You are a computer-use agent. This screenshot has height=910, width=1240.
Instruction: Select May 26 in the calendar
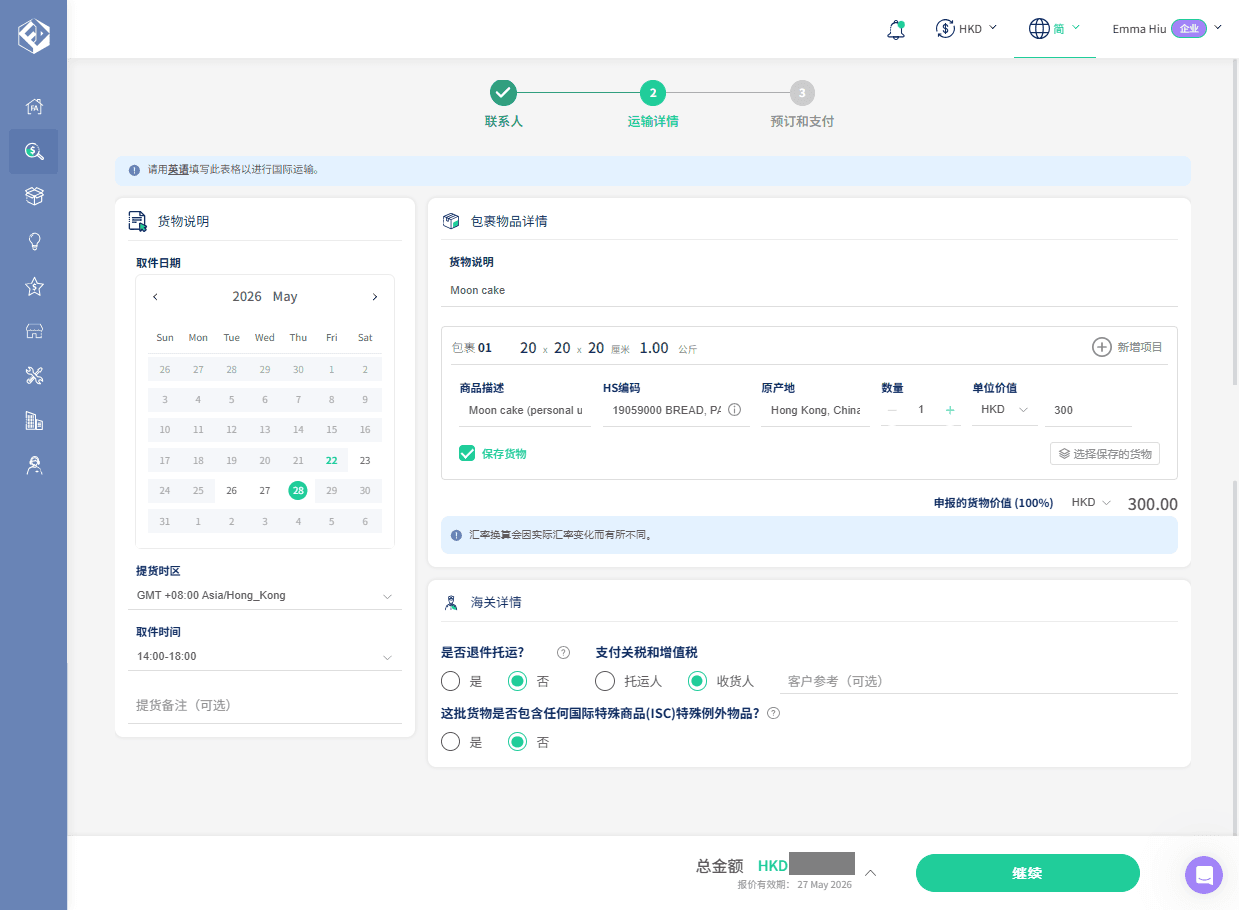pyautogui.click(x=231, y=491)
